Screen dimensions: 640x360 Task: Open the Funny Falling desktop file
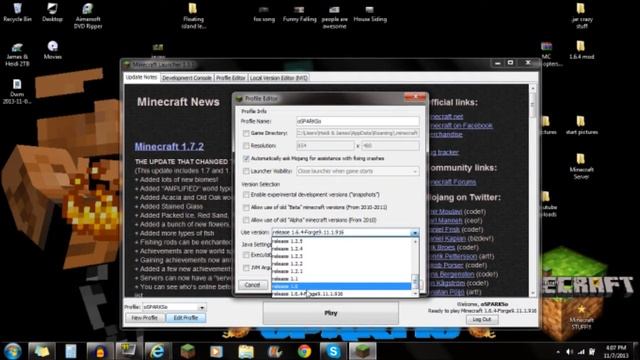pos(300,13)
